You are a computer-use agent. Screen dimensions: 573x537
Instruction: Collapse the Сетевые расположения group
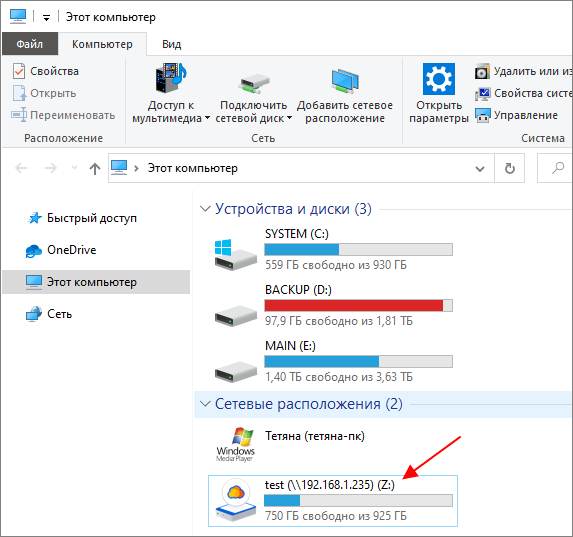(205, 404)
